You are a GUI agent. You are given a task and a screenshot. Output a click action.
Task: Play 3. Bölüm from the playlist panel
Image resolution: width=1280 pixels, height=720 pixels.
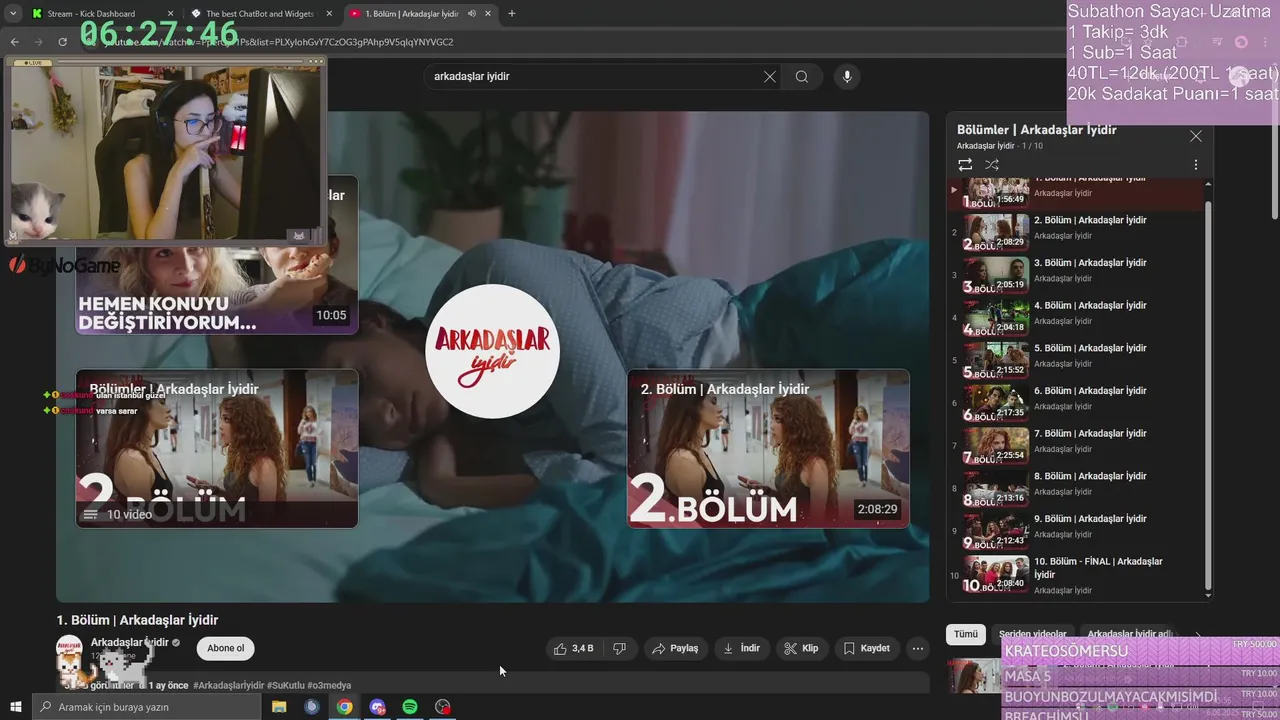click(1077, 275)
